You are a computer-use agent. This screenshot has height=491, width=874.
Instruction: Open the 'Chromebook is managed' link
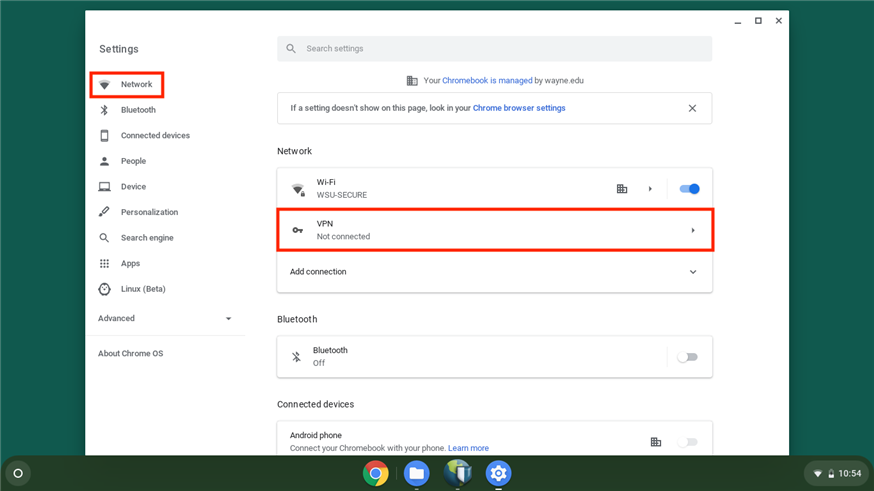click(487, 80)
